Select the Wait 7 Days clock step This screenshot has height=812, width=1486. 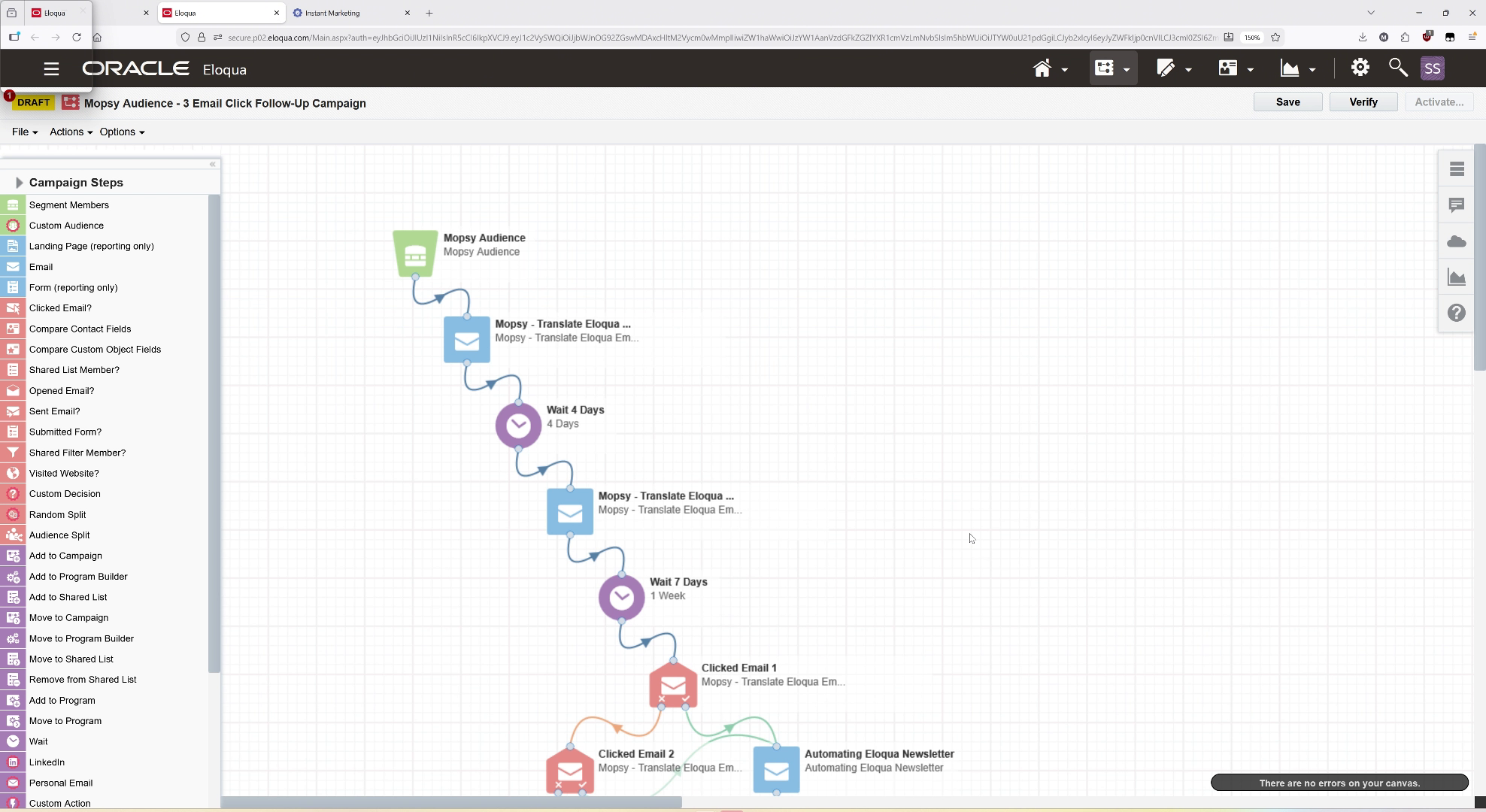tap(621, 598)
